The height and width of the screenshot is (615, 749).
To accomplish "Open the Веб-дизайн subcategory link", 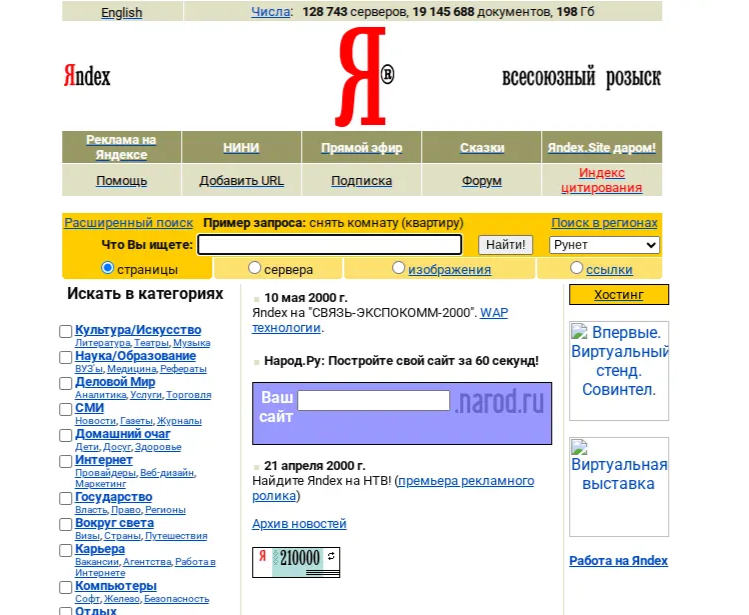I will click(167, 473).
